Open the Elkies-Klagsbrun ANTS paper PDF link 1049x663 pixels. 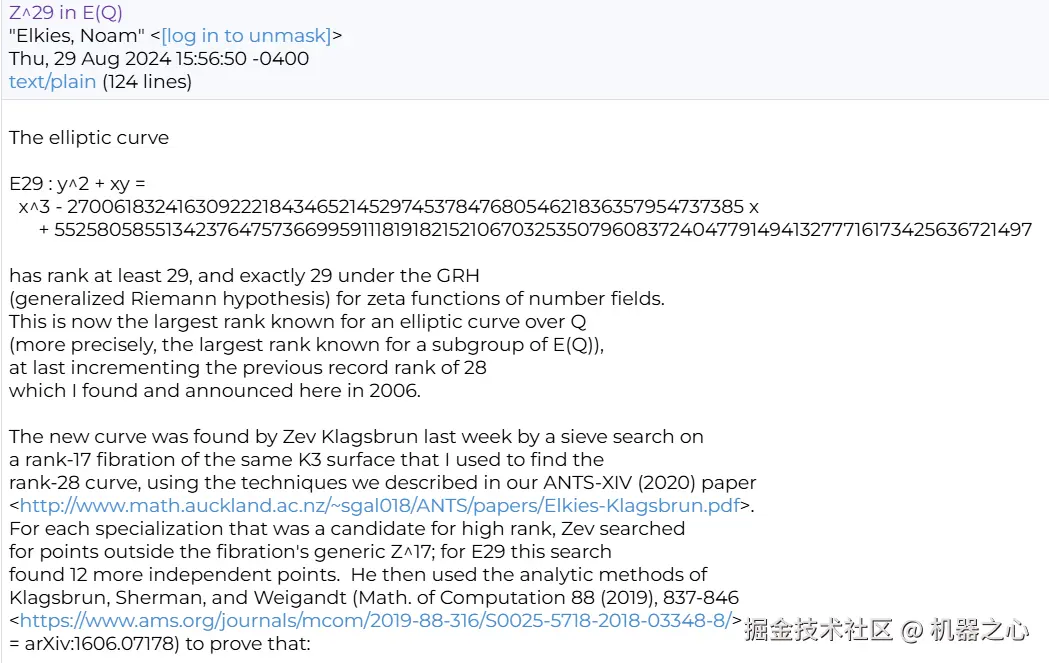tap(380, 506)
